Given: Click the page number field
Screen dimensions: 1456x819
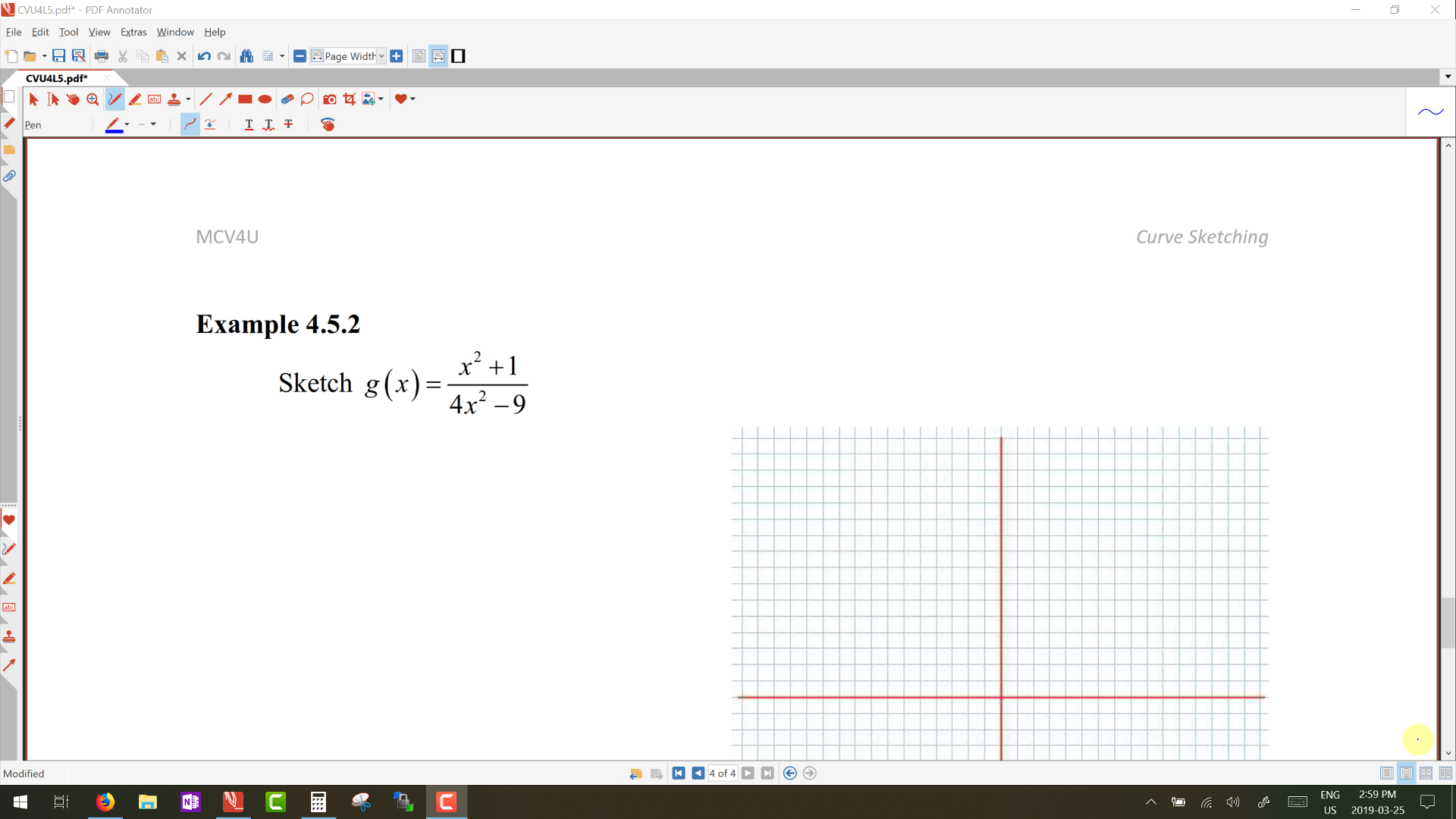Looking at the screenshot, I should tap(721, 773).
